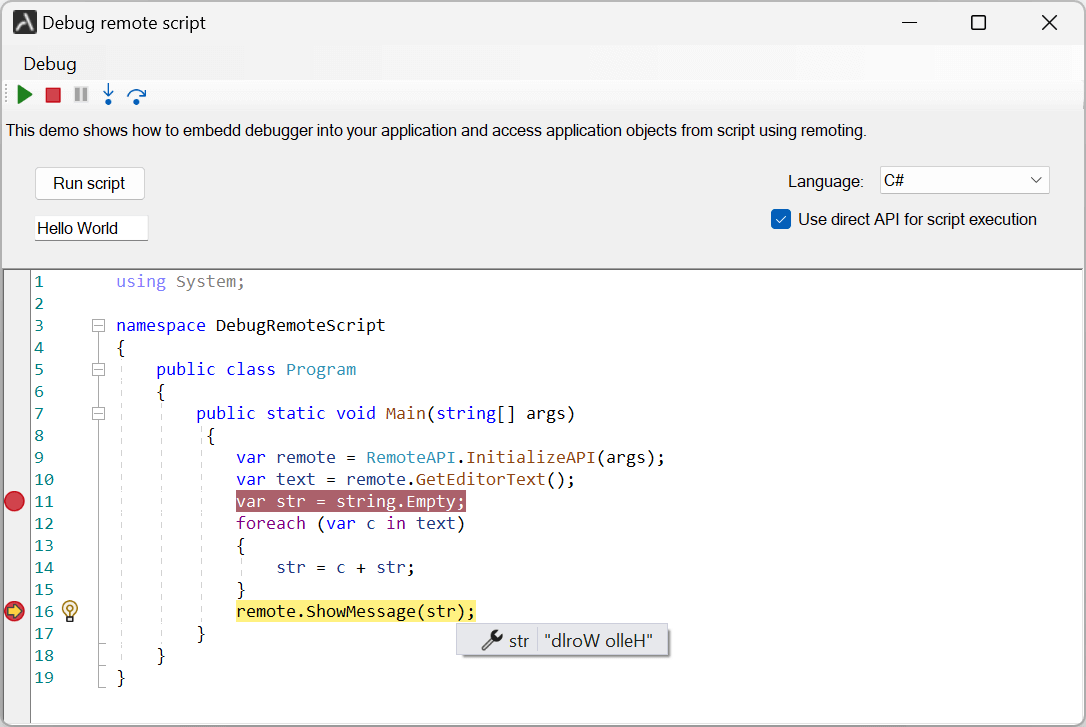Uncheck Use direct API for script execution

[781, 219]
